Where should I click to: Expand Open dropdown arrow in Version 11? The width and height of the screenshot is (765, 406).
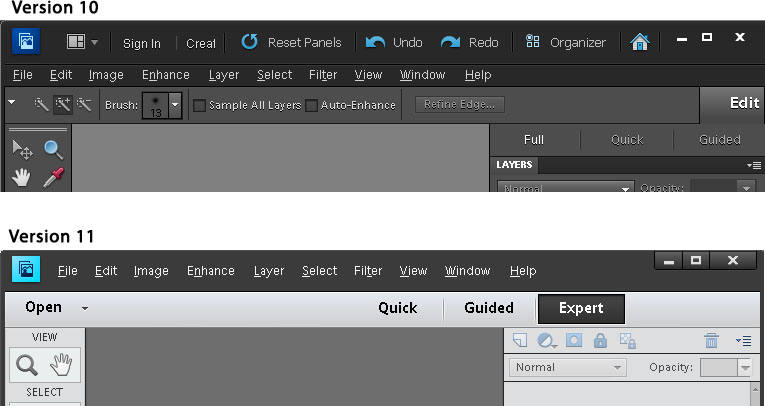pyautogui.click(x=85, y=308)
